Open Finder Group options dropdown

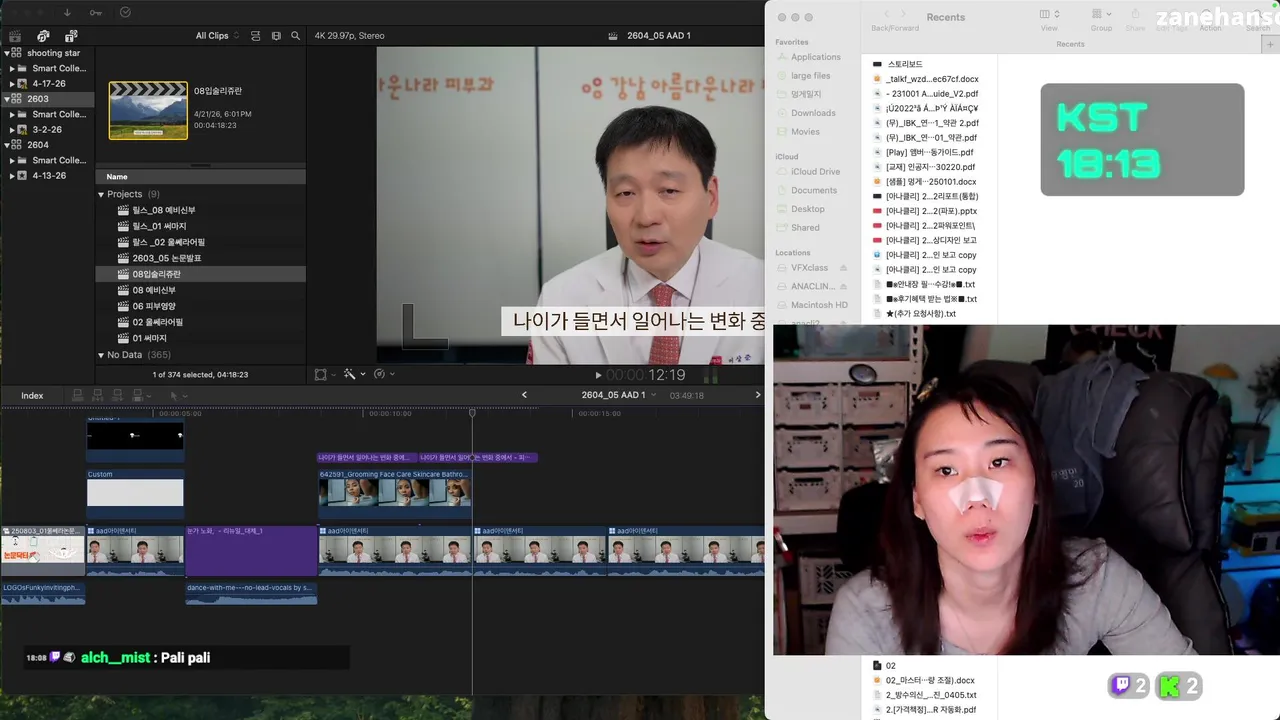(1101, 14)
